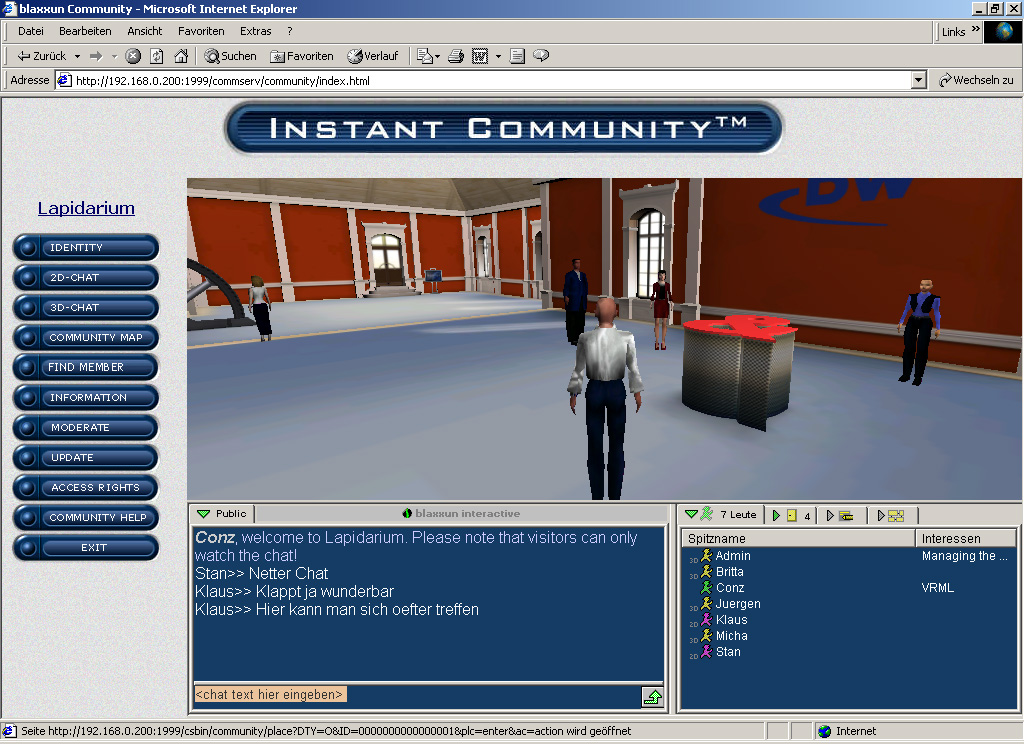Screen dimensions: 1024x744
Task: Click the Wechseln zu go button
Action: 976,80
